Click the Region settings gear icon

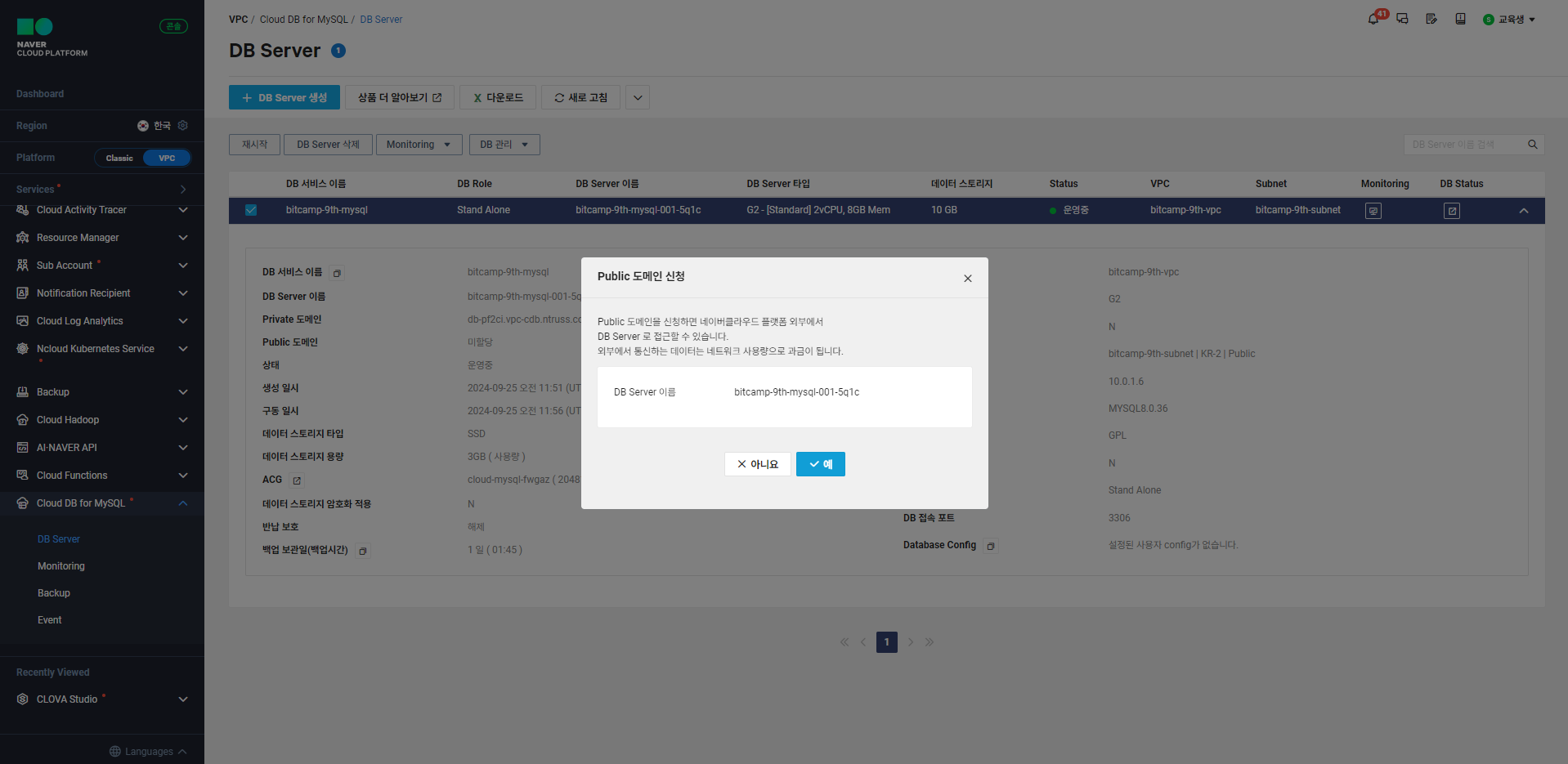click(x=183, y=125)
